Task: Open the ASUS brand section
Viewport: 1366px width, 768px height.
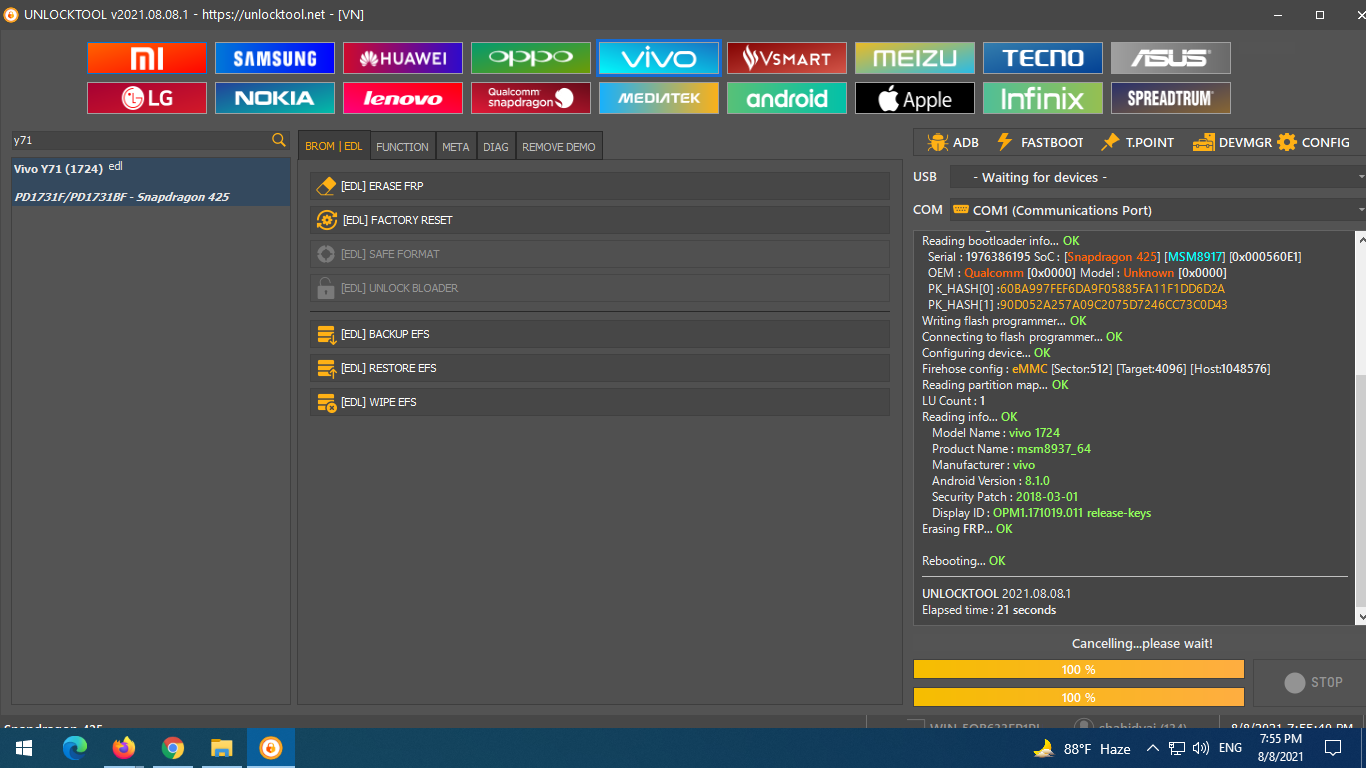Action: 1171,58
